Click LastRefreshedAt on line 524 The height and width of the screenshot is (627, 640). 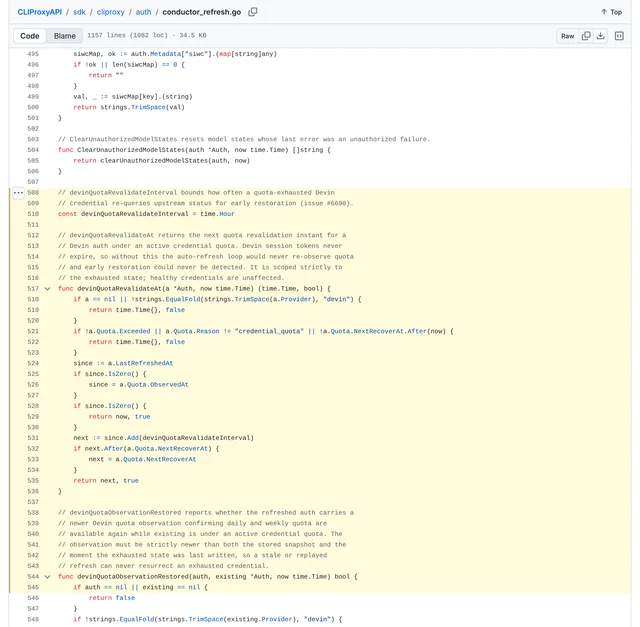(144, 363)
